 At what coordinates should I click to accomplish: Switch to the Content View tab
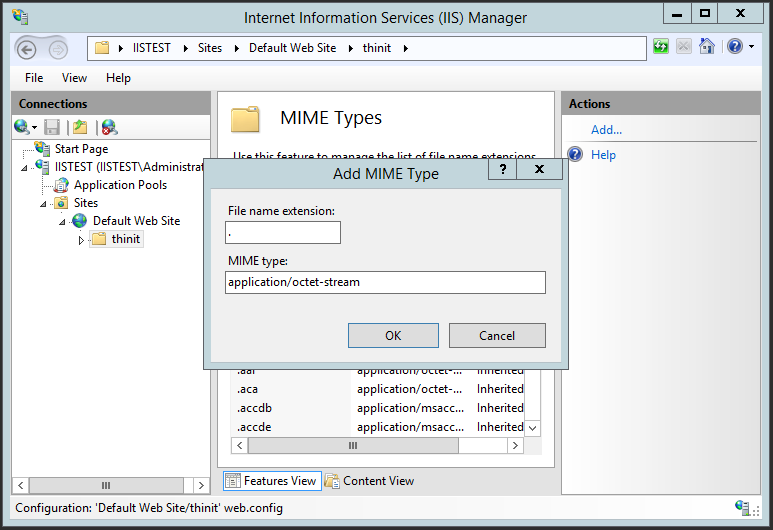click(369, 481)
